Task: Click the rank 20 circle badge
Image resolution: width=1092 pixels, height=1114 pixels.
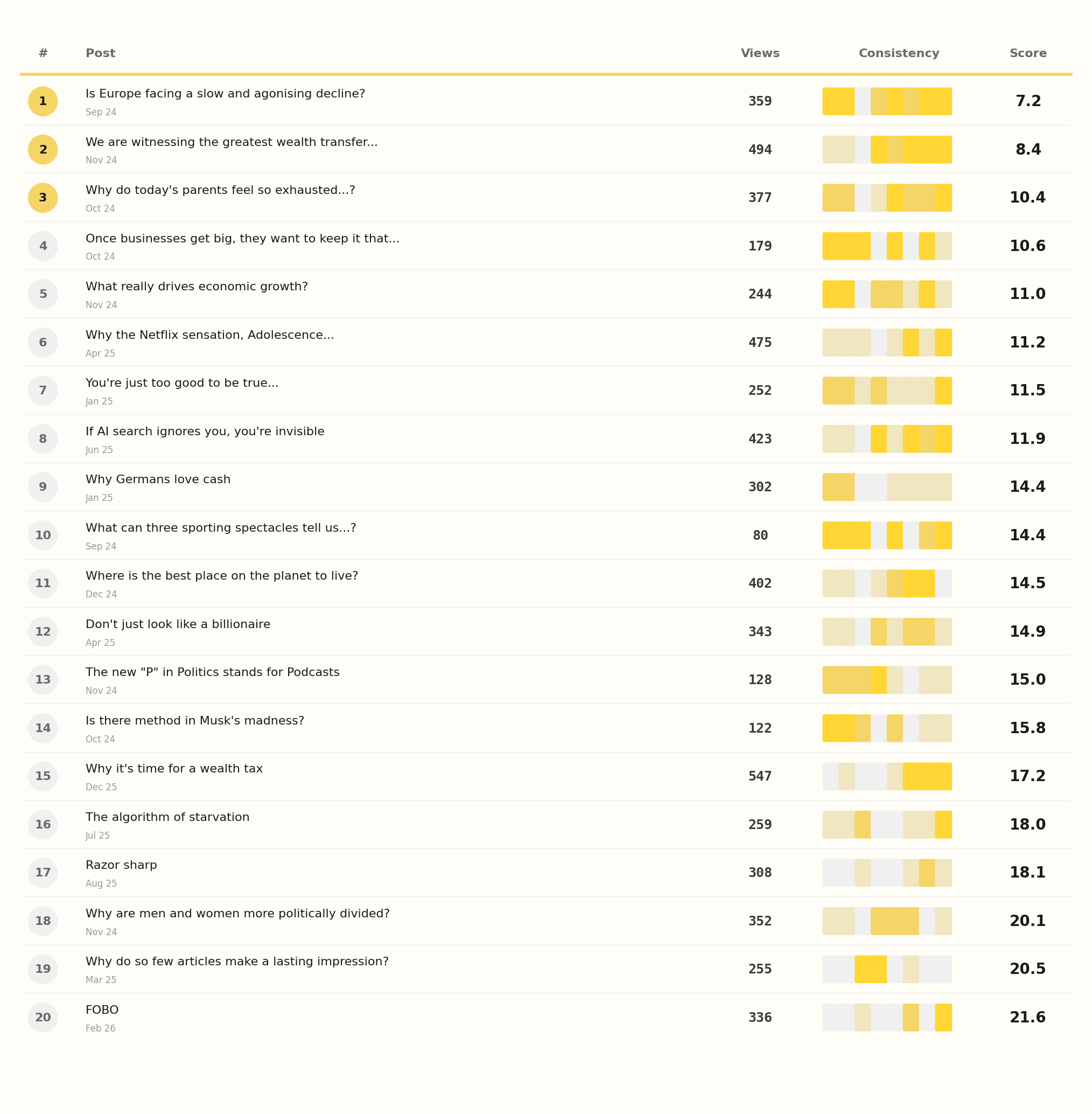Action: coord(43,1017)
